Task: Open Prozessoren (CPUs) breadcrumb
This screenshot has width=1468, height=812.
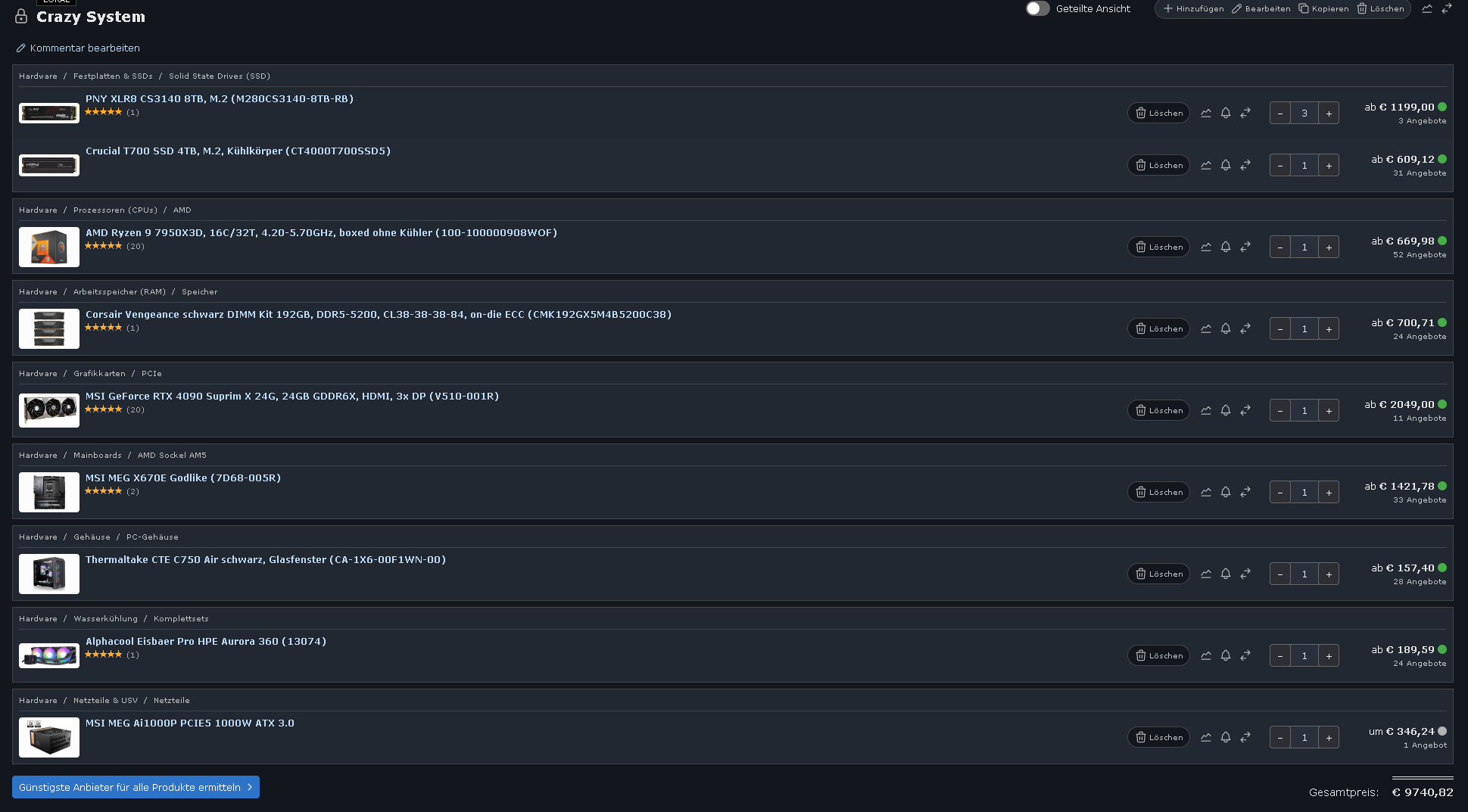Action: tap(115, 210)
